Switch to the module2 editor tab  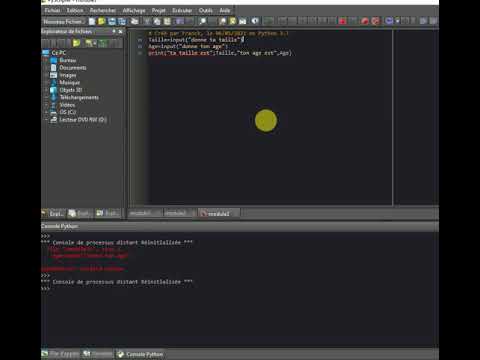219,213
